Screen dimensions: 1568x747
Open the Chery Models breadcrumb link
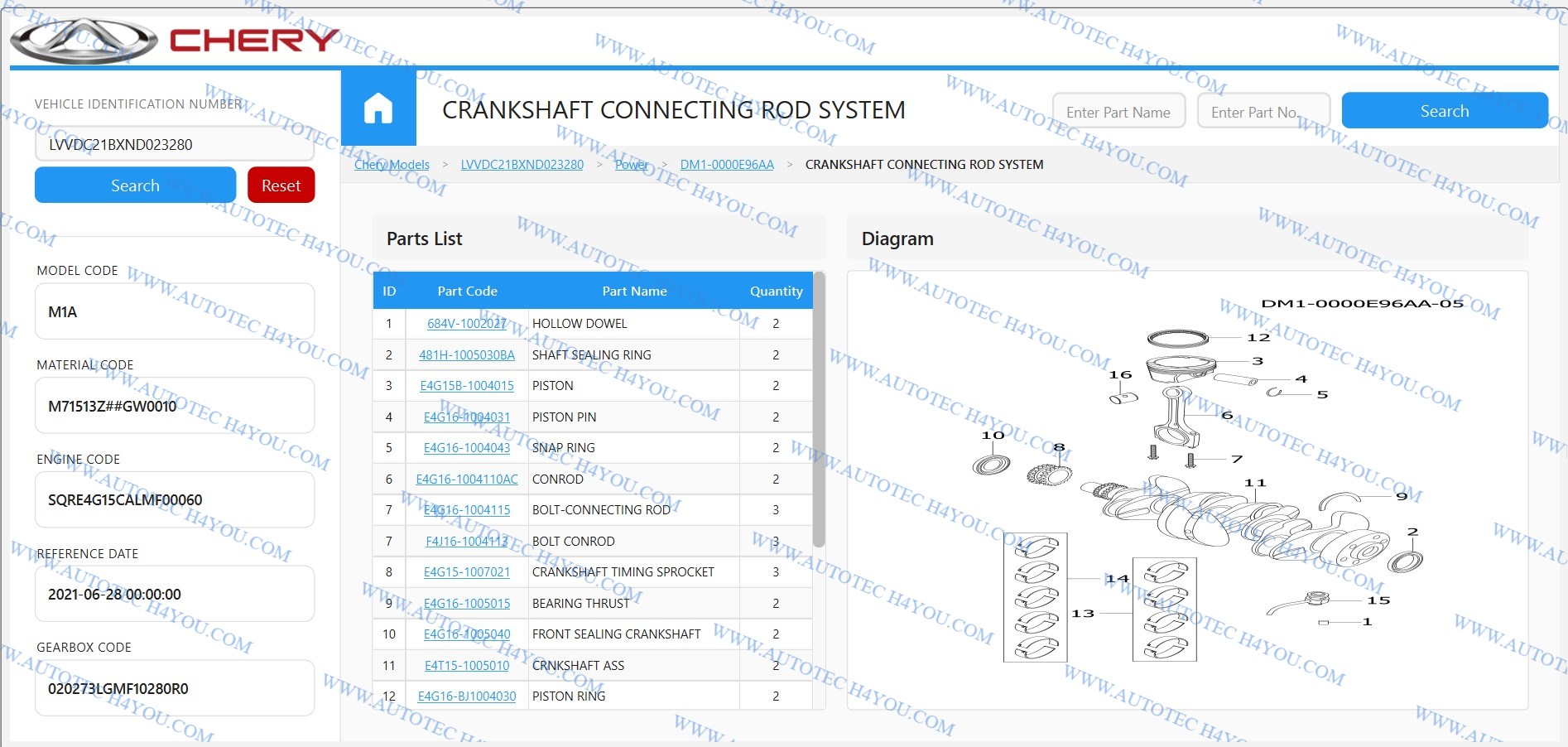(x=392, y=165)
